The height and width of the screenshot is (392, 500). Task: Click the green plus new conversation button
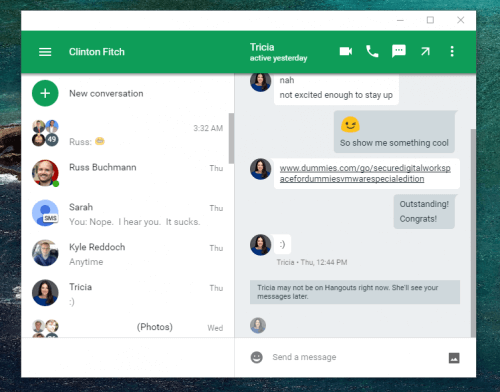(x=45, y=93)
